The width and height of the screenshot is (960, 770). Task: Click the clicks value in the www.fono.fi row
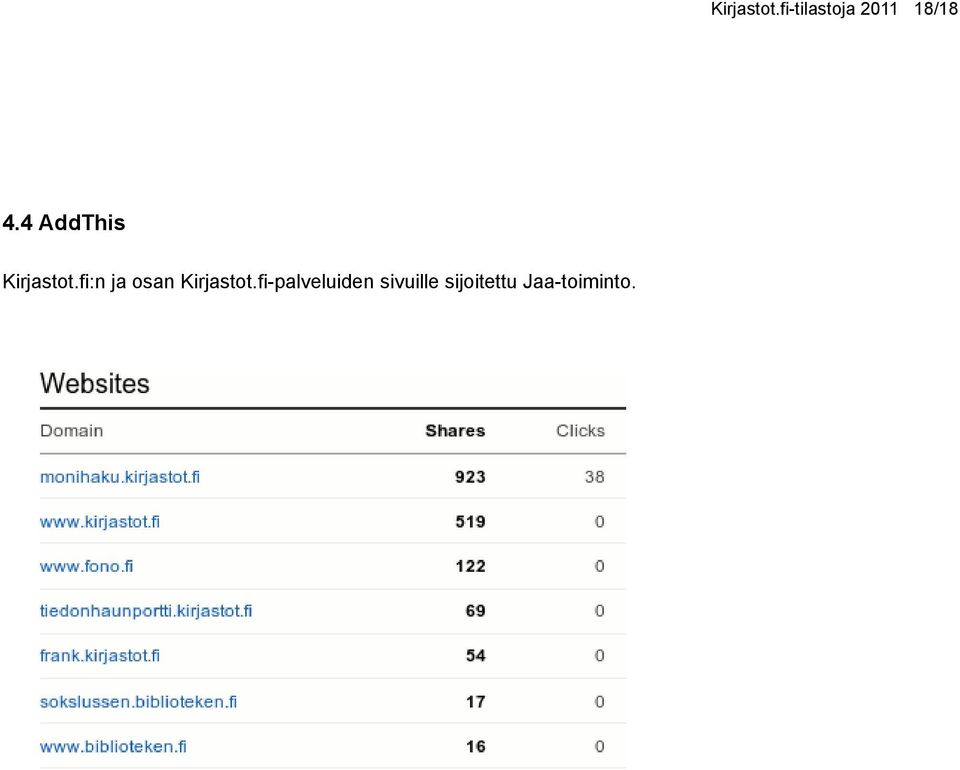[x=599, y=566]
